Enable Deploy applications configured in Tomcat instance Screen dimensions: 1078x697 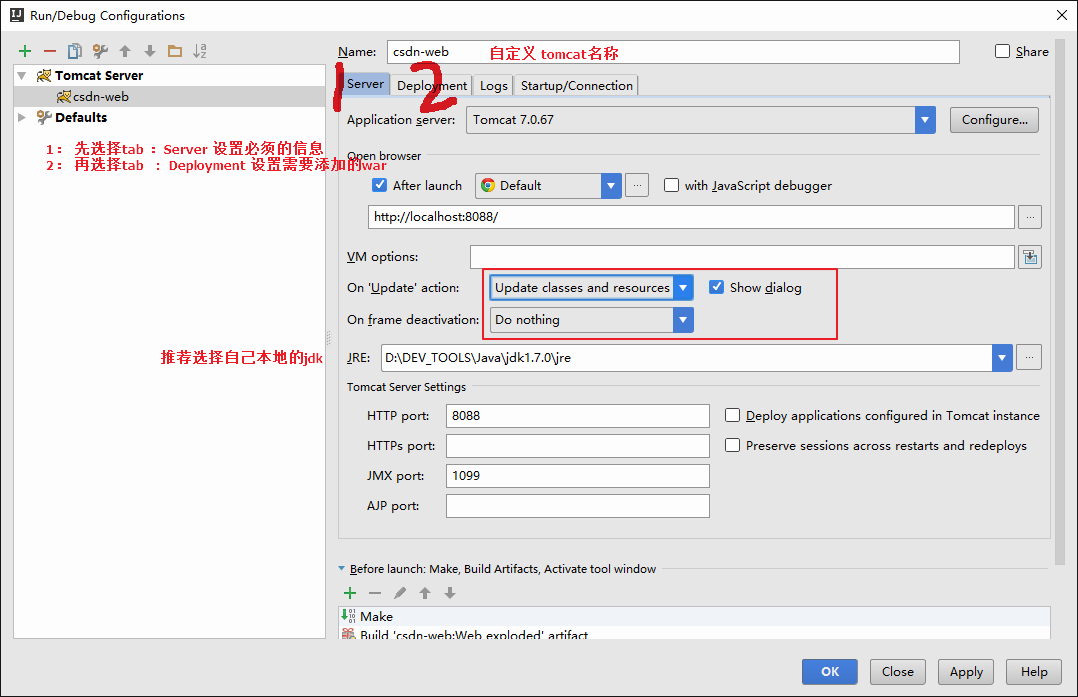[733, 416]
